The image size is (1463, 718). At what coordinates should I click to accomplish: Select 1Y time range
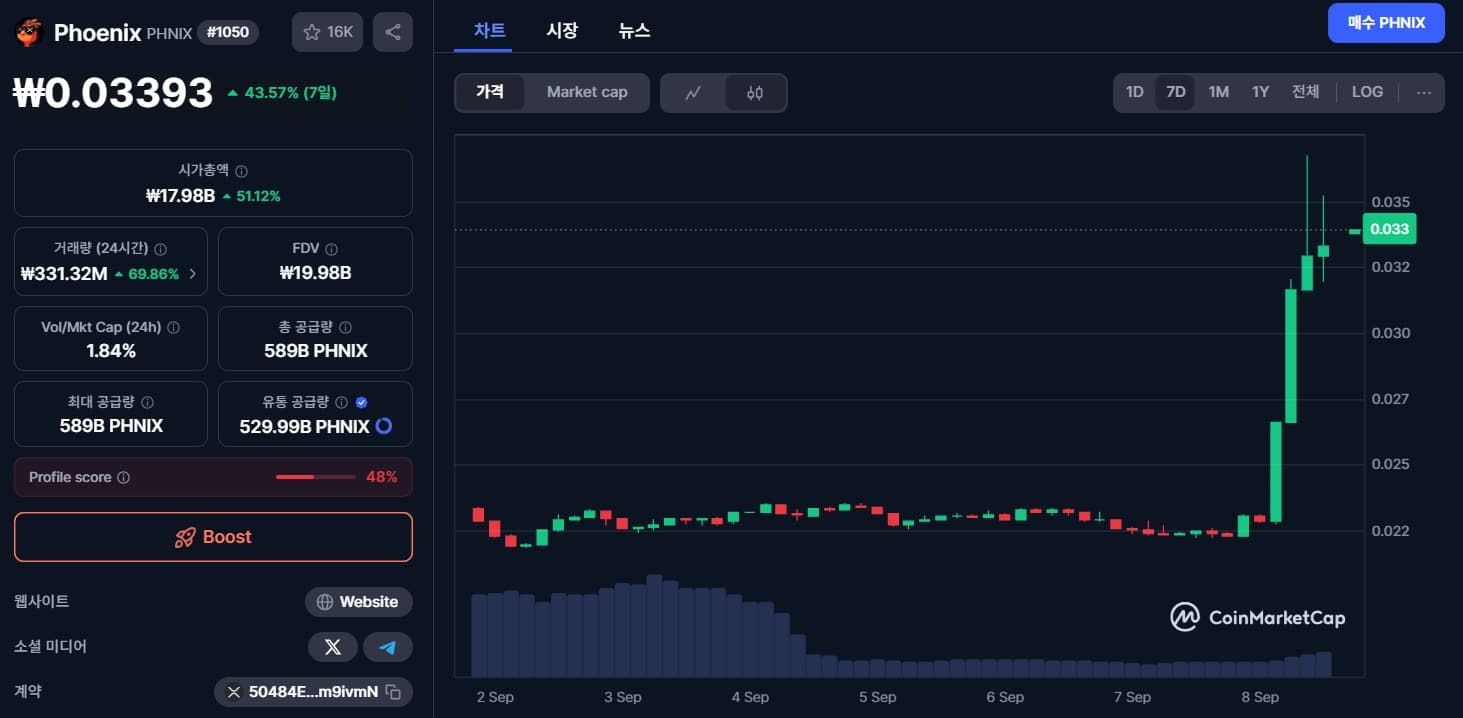point(1260,92)
